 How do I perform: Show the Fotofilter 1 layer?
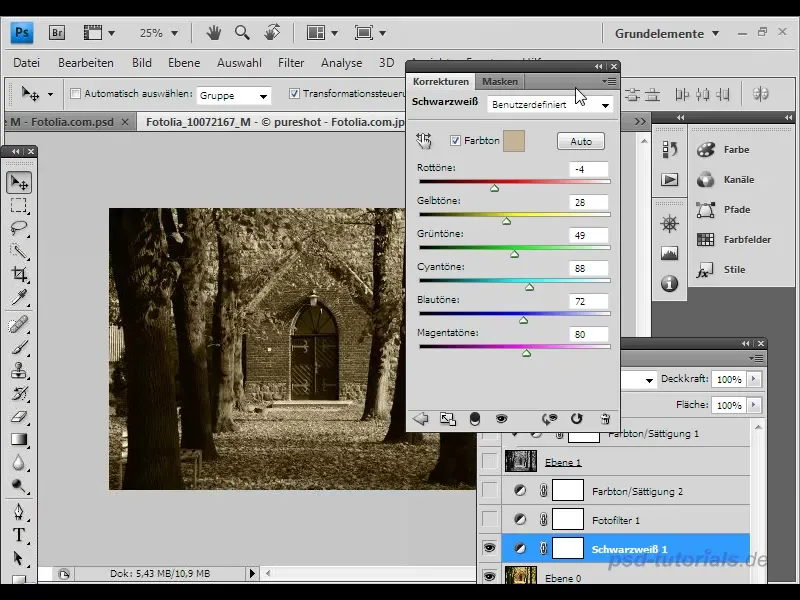pyautogui.click(x=489, y=519)
